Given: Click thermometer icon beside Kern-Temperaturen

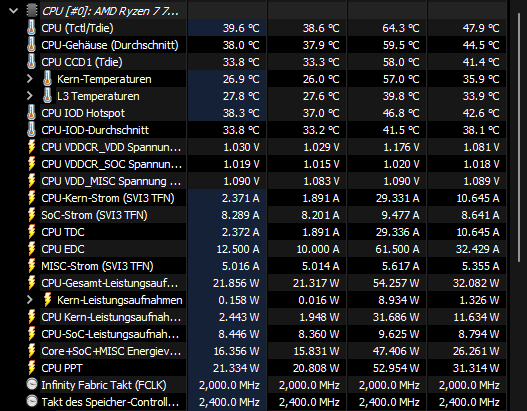Looking at the screenshot, I should point(47,79).
